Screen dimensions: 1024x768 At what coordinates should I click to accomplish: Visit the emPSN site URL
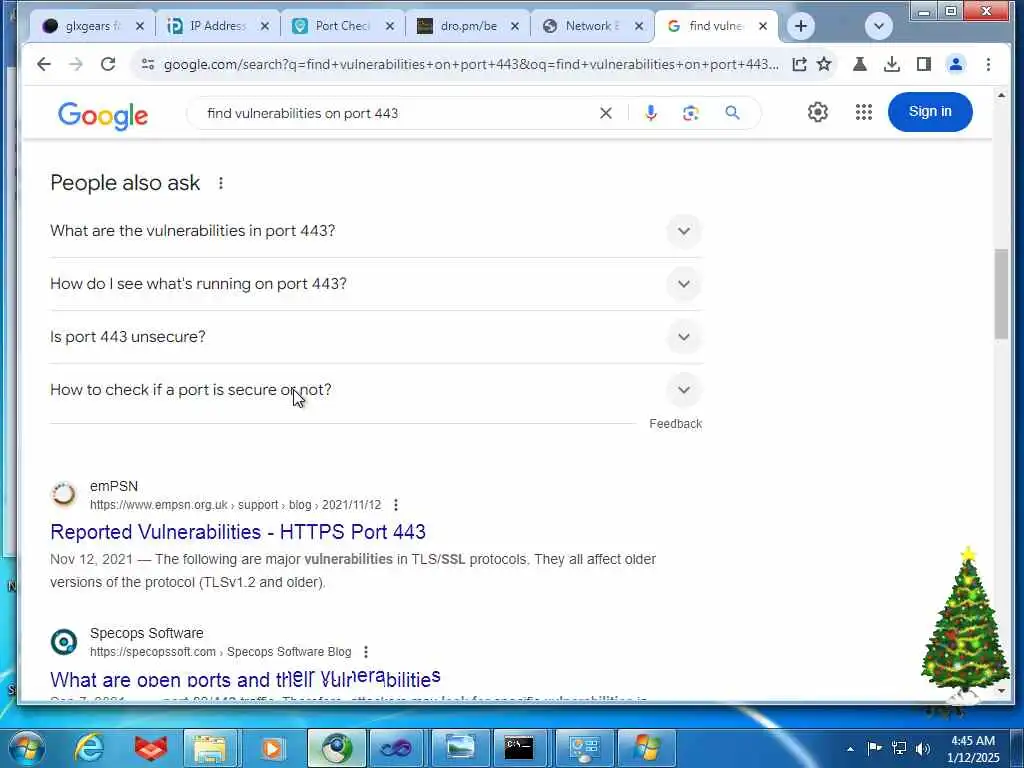[x=235, y=505]
